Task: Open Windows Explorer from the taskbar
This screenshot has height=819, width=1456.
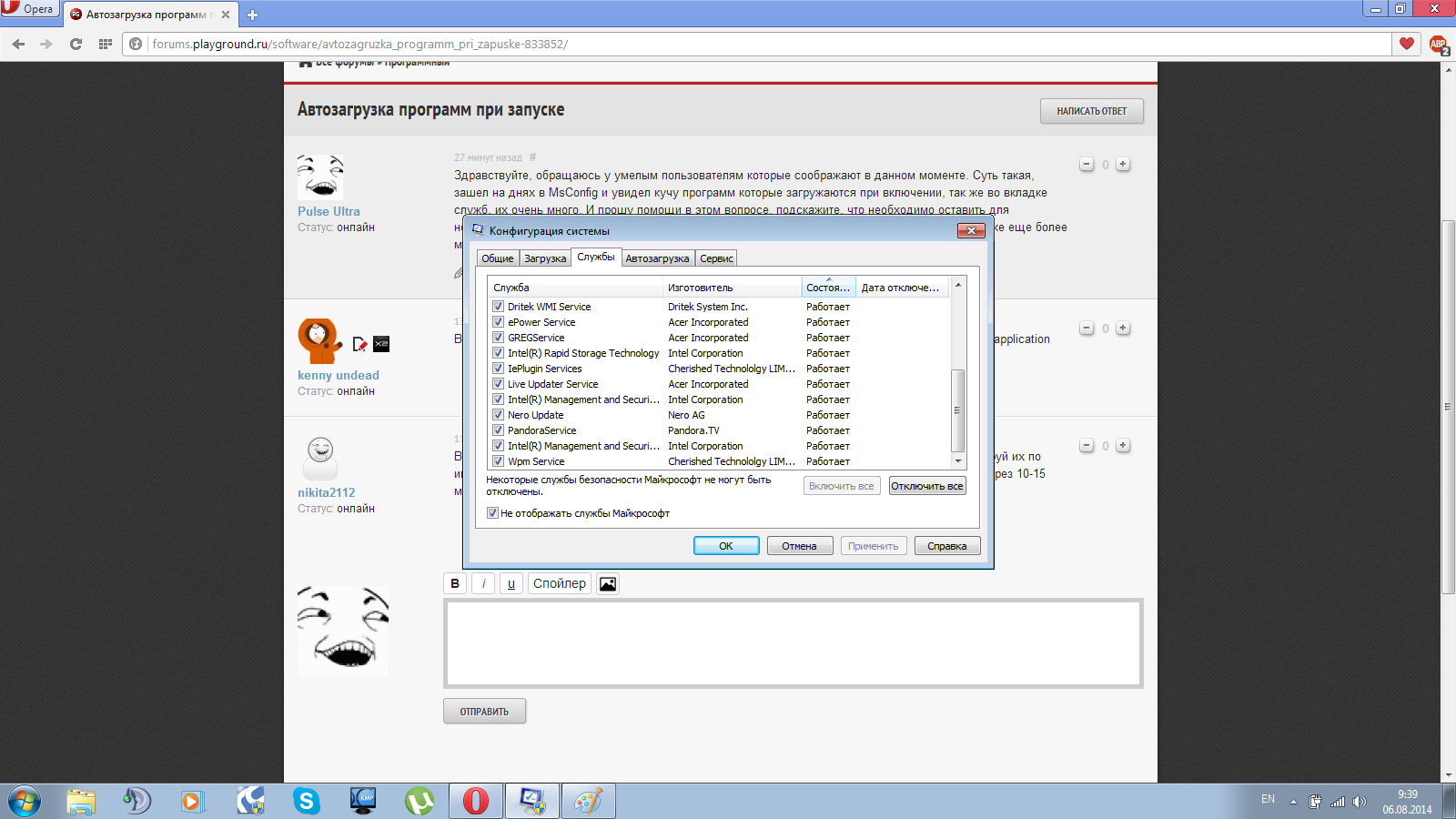Action: (x=81, y=802)
